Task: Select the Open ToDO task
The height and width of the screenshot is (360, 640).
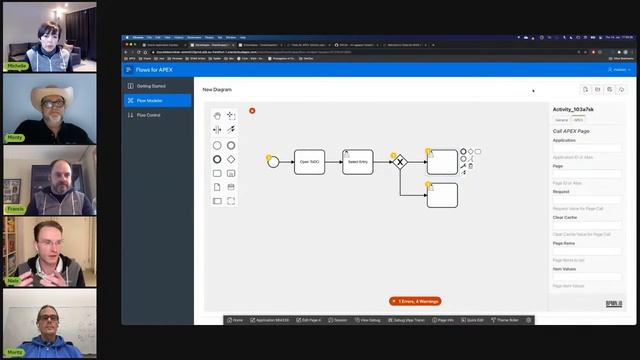Action: (309, 162)
